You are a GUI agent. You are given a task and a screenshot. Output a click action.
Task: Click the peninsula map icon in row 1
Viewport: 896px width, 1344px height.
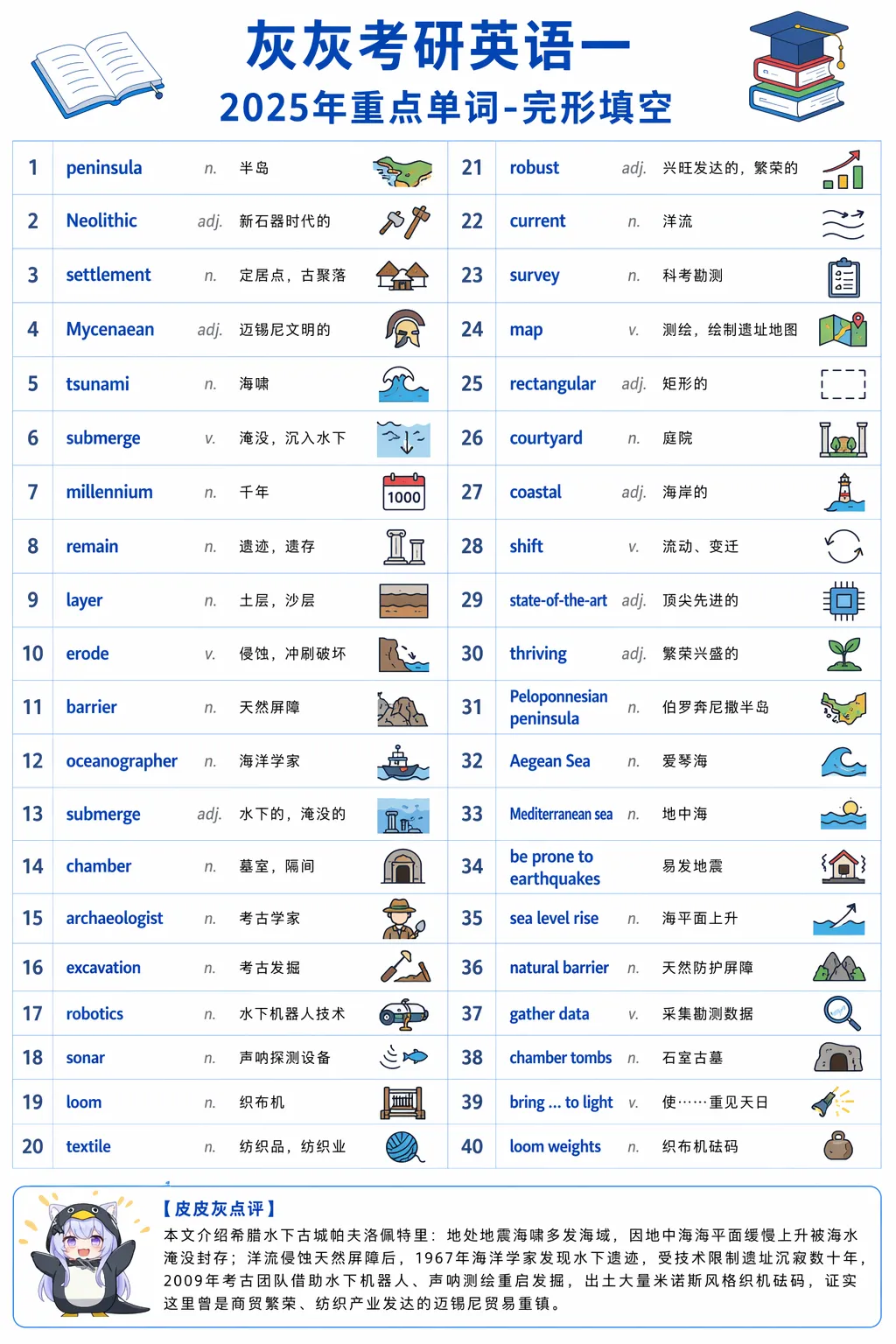tap(402, 171)
